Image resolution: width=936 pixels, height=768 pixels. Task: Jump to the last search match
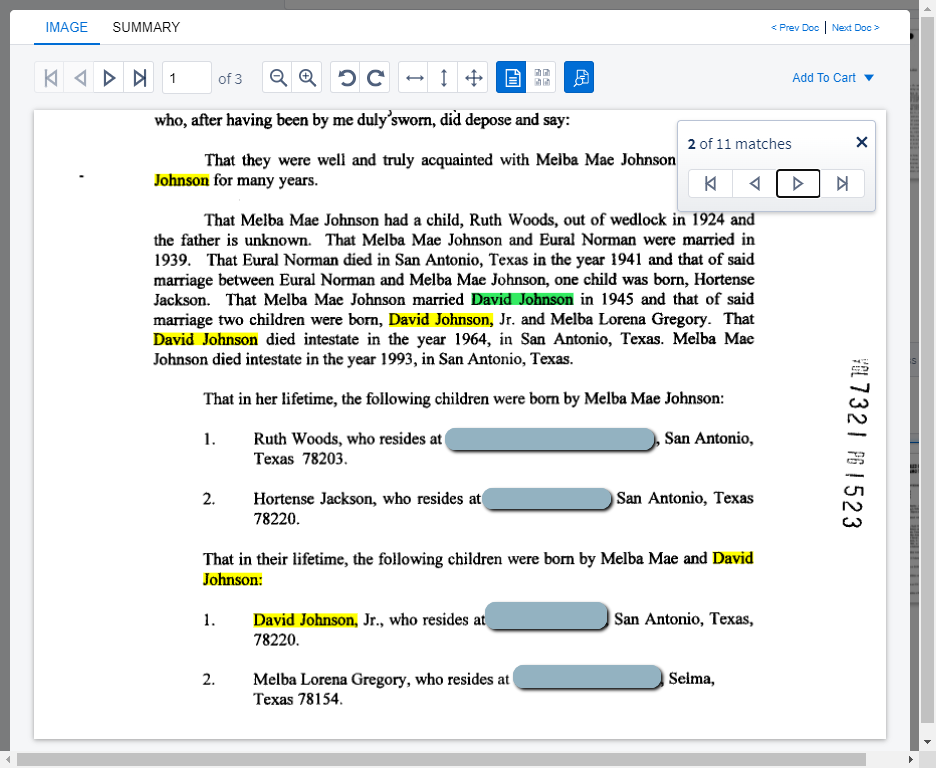pyautogui.click(x=842, y=183)
